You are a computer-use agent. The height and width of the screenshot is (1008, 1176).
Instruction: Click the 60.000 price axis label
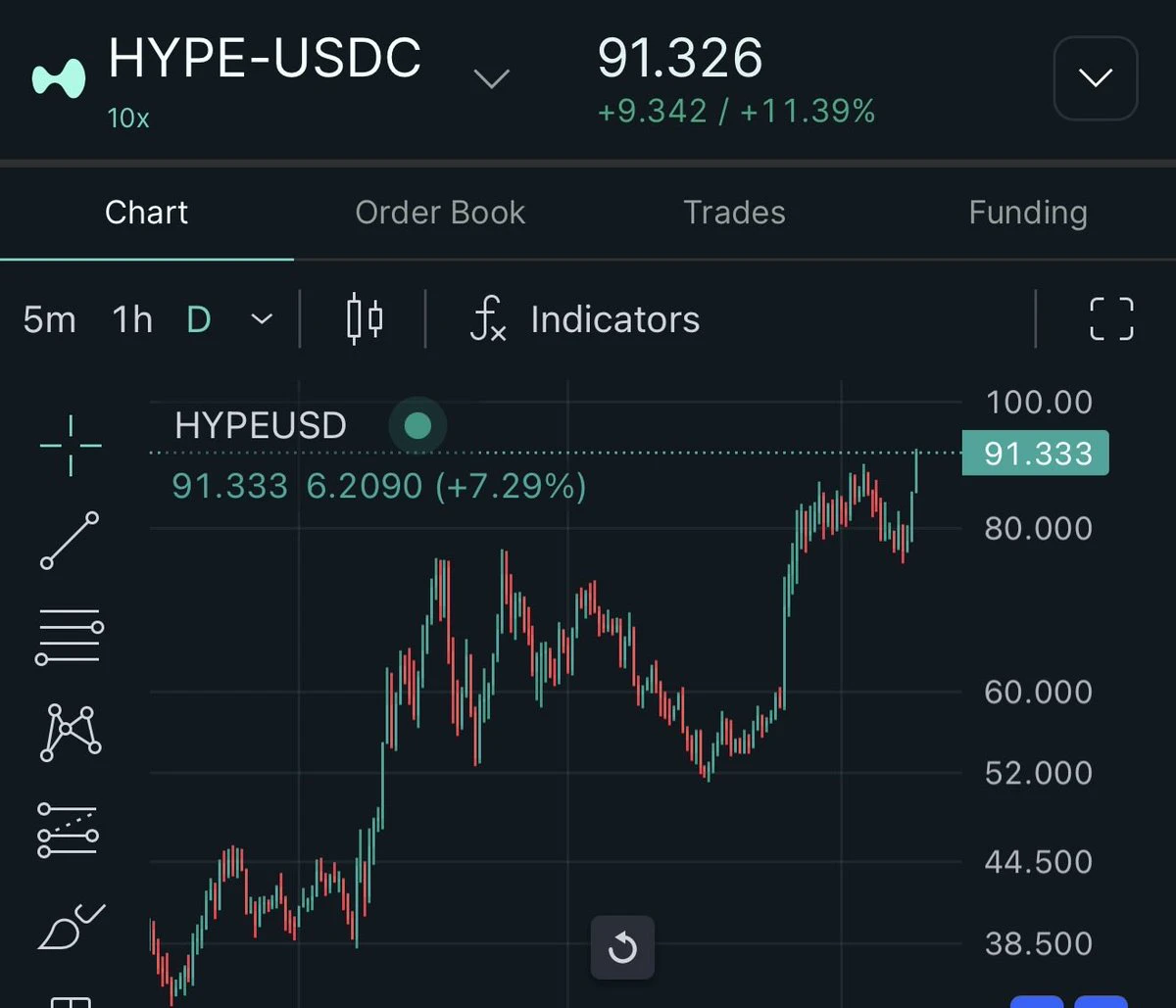1039,692
